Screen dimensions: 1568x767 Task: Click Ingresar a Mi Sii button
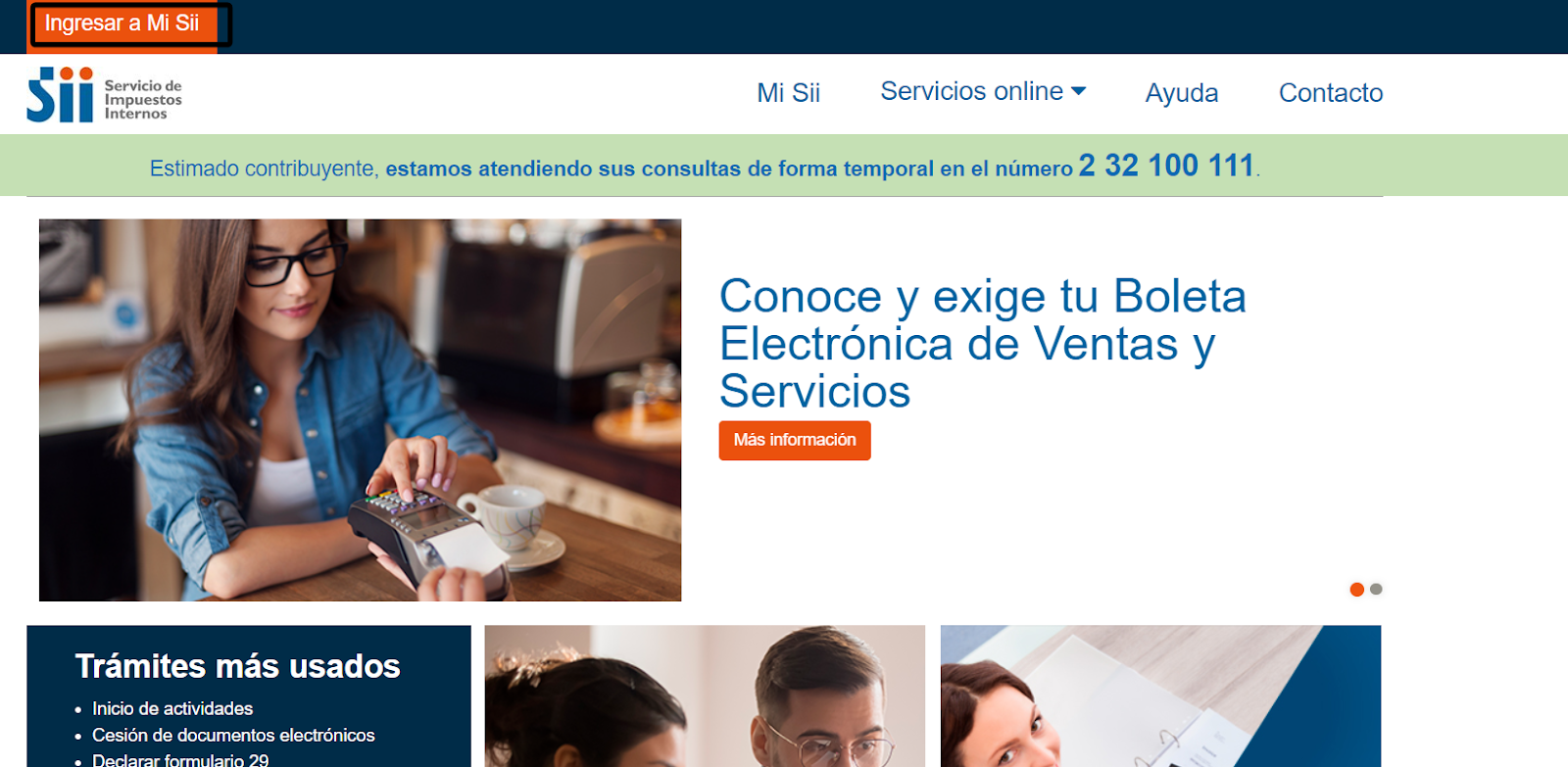122,24
